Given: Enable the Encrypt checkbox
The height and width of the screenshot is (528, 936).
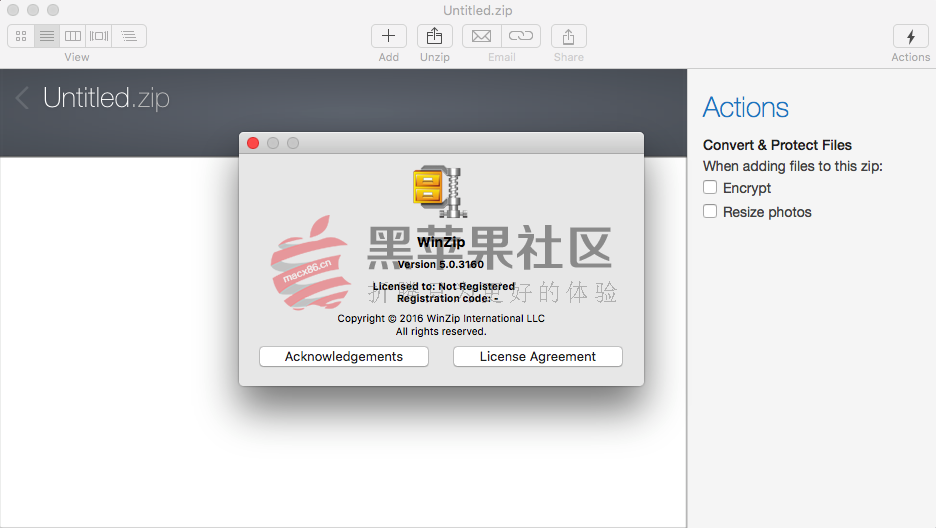Looking at the screenshot, I should pyautogui.click(x=710, y=187).
